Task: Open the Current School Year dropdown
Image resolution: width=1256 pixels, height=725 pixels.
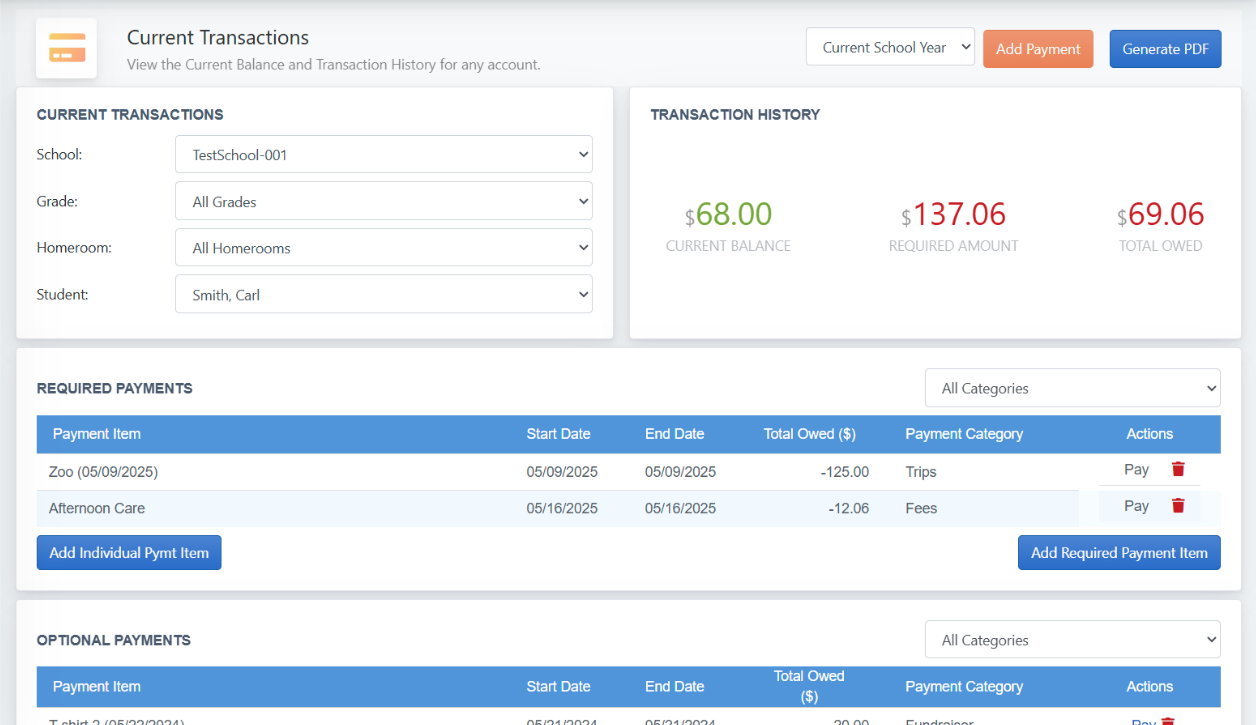Action: coord(889,46)
